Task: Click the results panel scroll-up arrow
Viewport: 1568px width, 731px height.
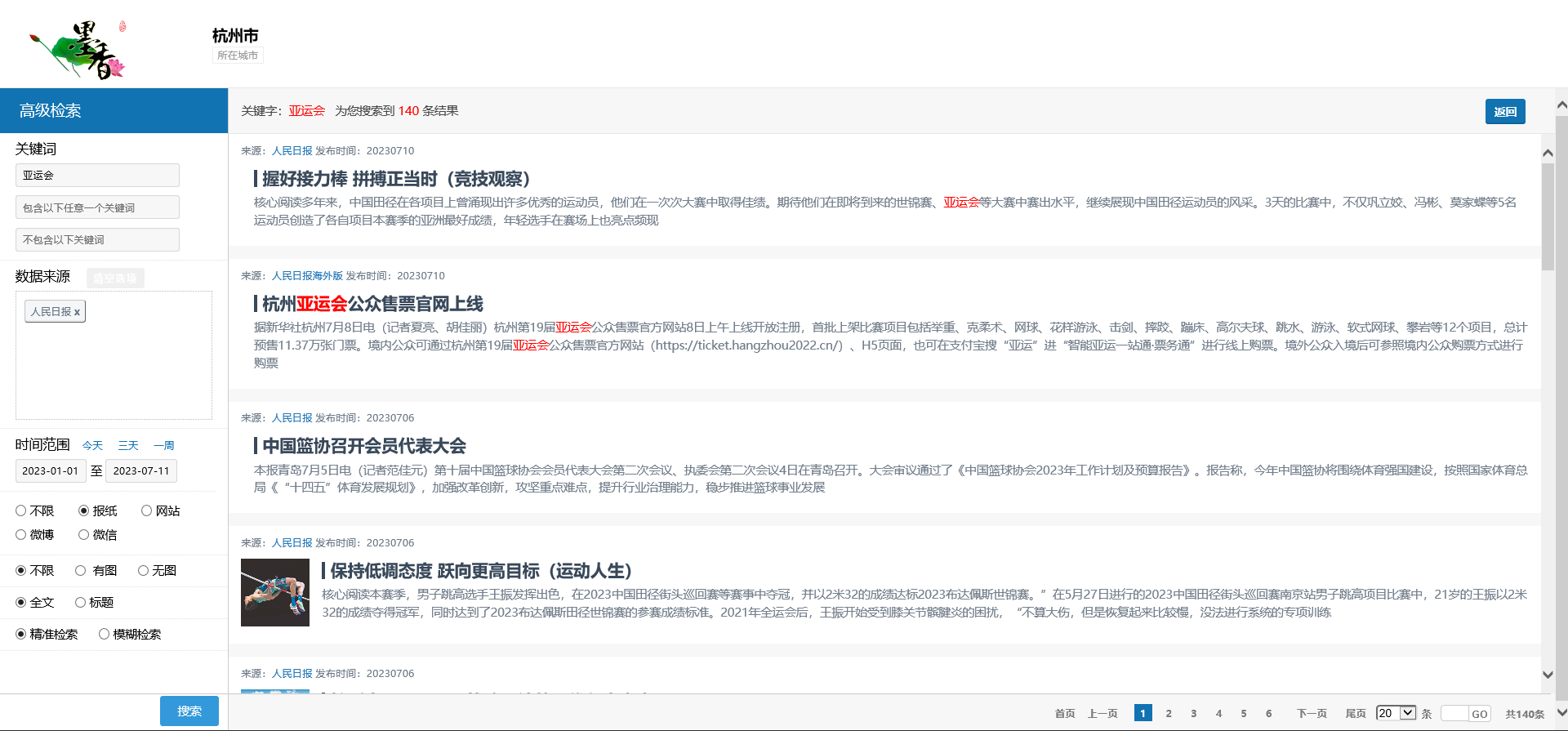Action: click(x=1547, y=153)
